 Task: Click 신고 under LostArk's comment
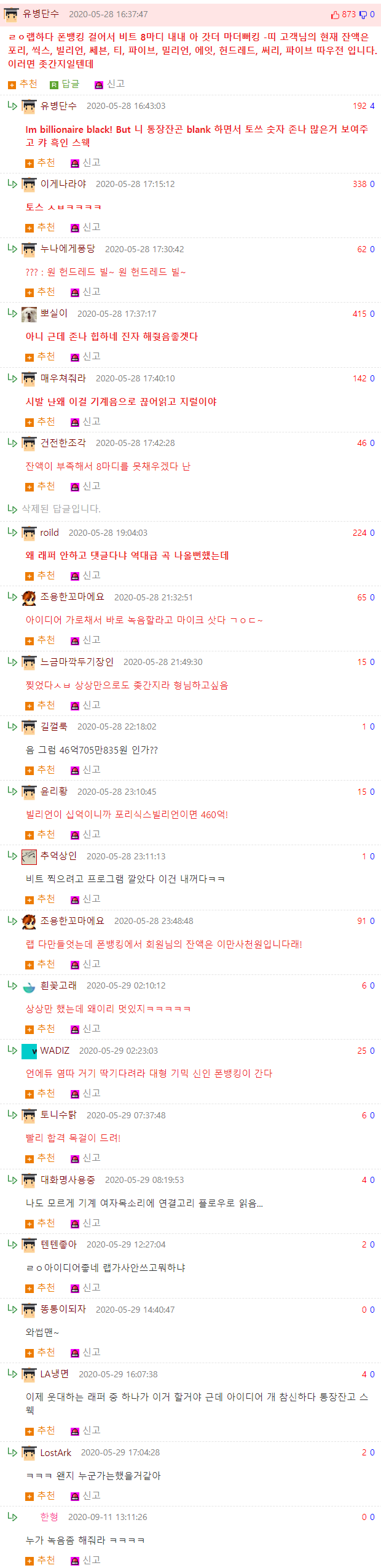[x=85, y=1495]
